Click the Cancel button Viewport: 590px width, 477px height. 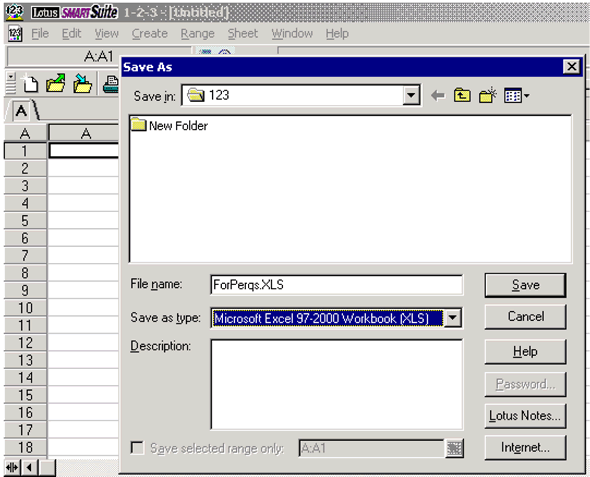(525, 317)
